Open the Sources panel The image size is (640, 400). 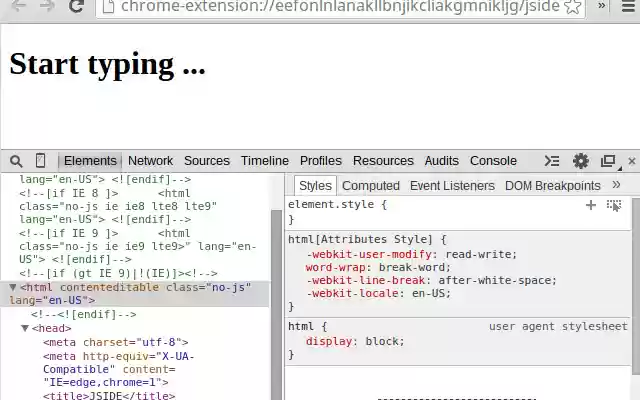pos(207,161)
